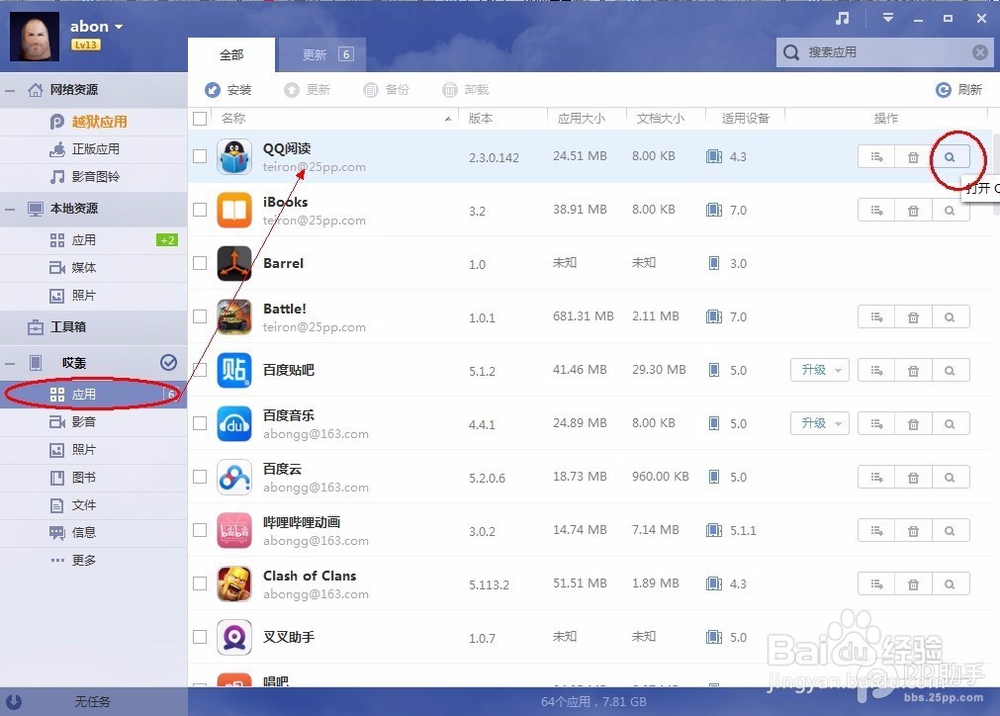Click the QQ阅读 penguin app icon
Screen dimensions: 1000x716
pos(234,157)
